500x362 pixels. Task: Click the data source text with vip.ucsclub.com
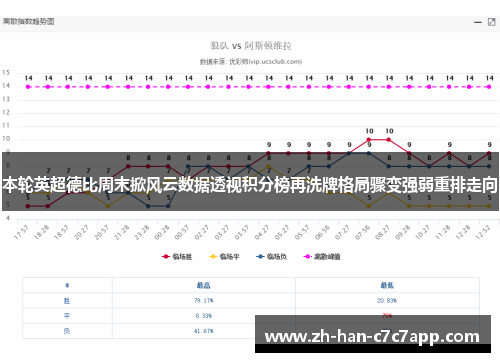tap(251, 62)
